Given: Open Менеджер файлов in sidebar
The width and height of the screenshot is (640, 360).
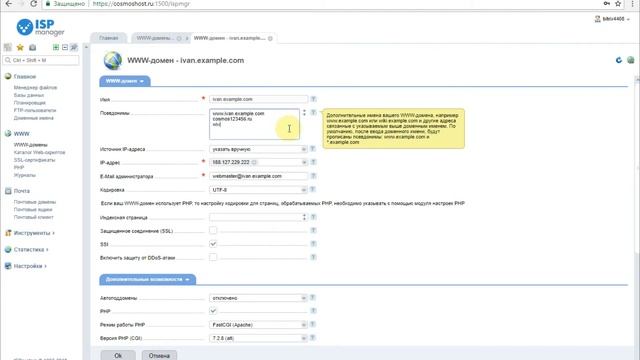Looking at the screenshot, I should pyautogui.click(x=36, y=87).
